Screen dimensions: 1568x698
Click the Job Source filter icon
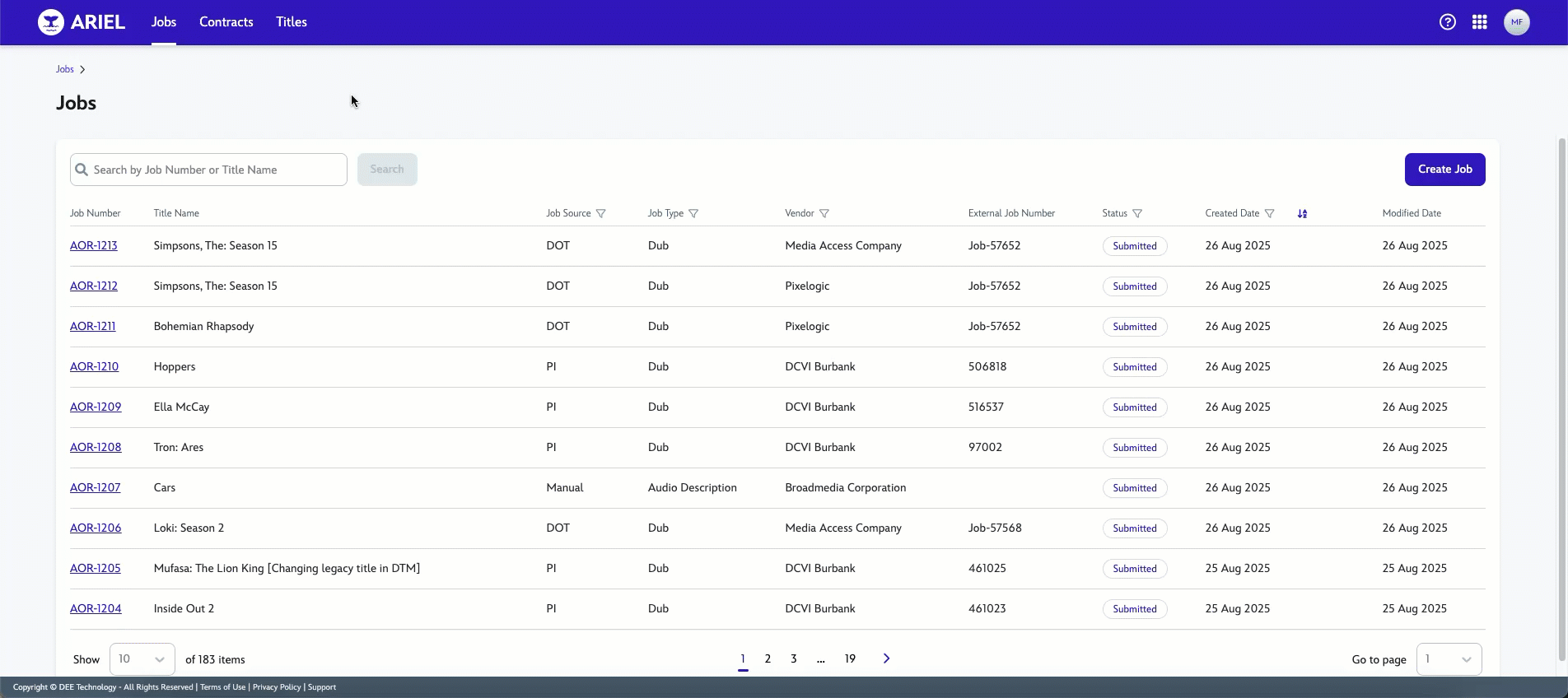coord(601,214)
